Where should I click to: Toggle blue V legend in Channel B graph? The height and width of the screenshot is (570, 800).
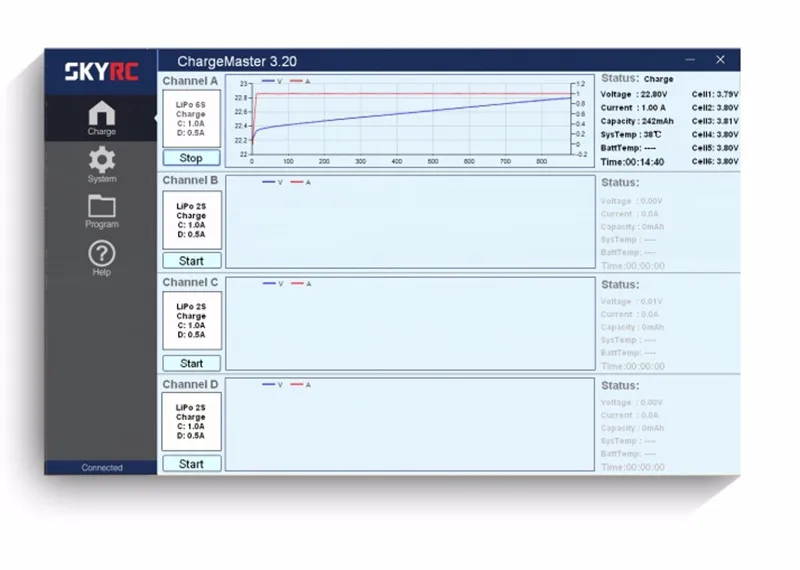coord(272,182)
